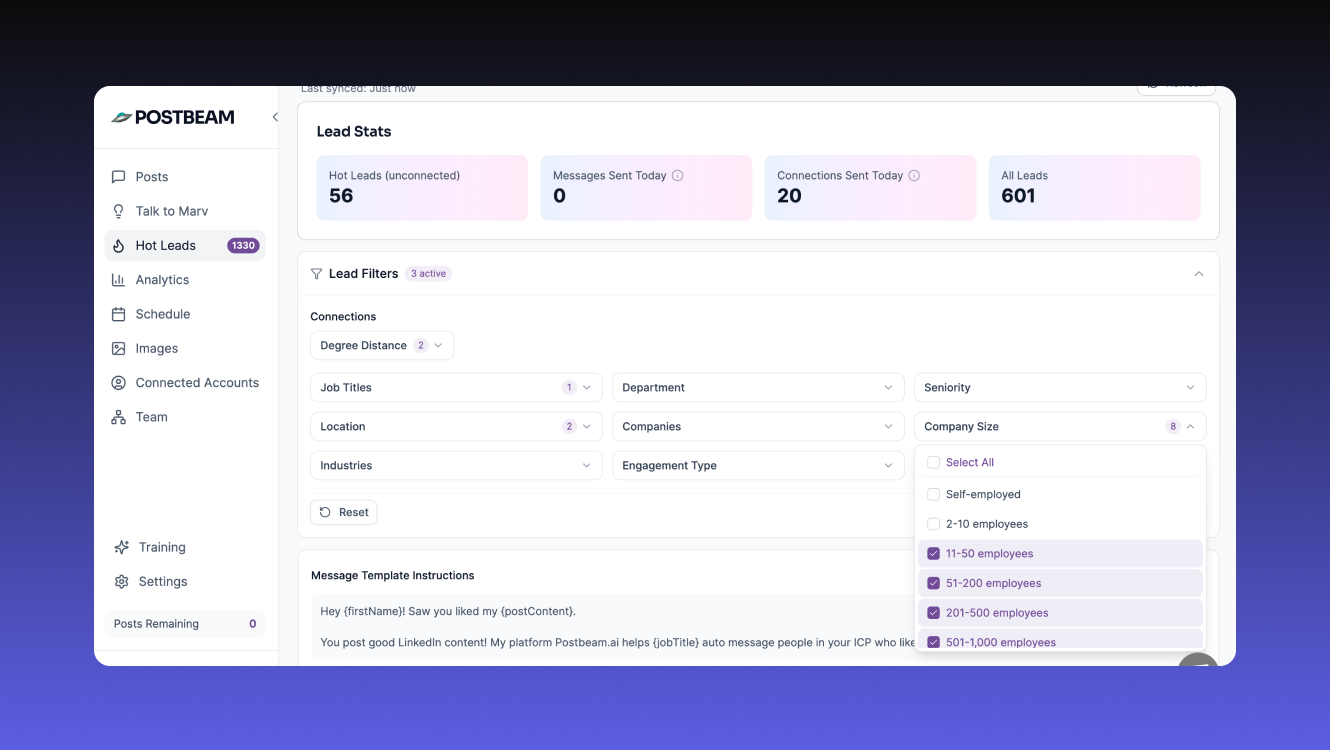Open Talk to Marv page

[185, 211]
